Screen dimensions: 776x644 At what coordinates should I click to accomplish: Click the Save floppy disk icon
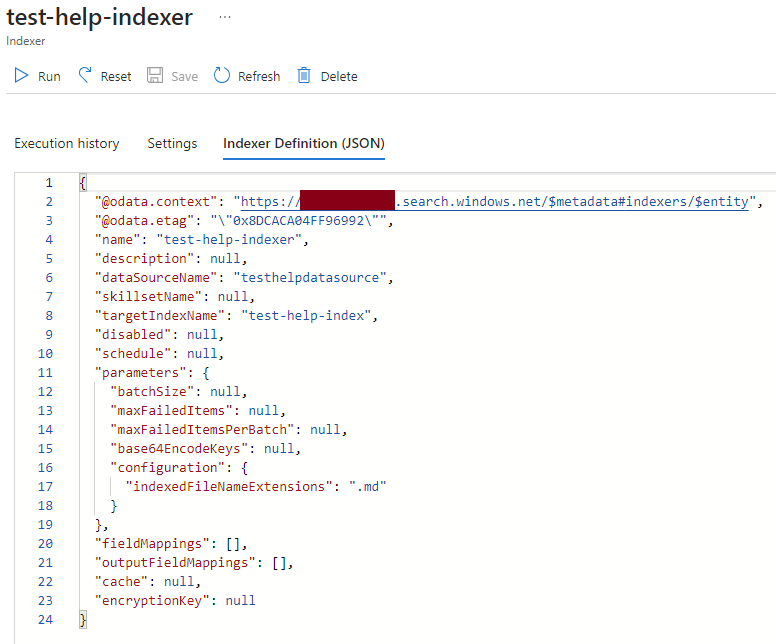155,75
